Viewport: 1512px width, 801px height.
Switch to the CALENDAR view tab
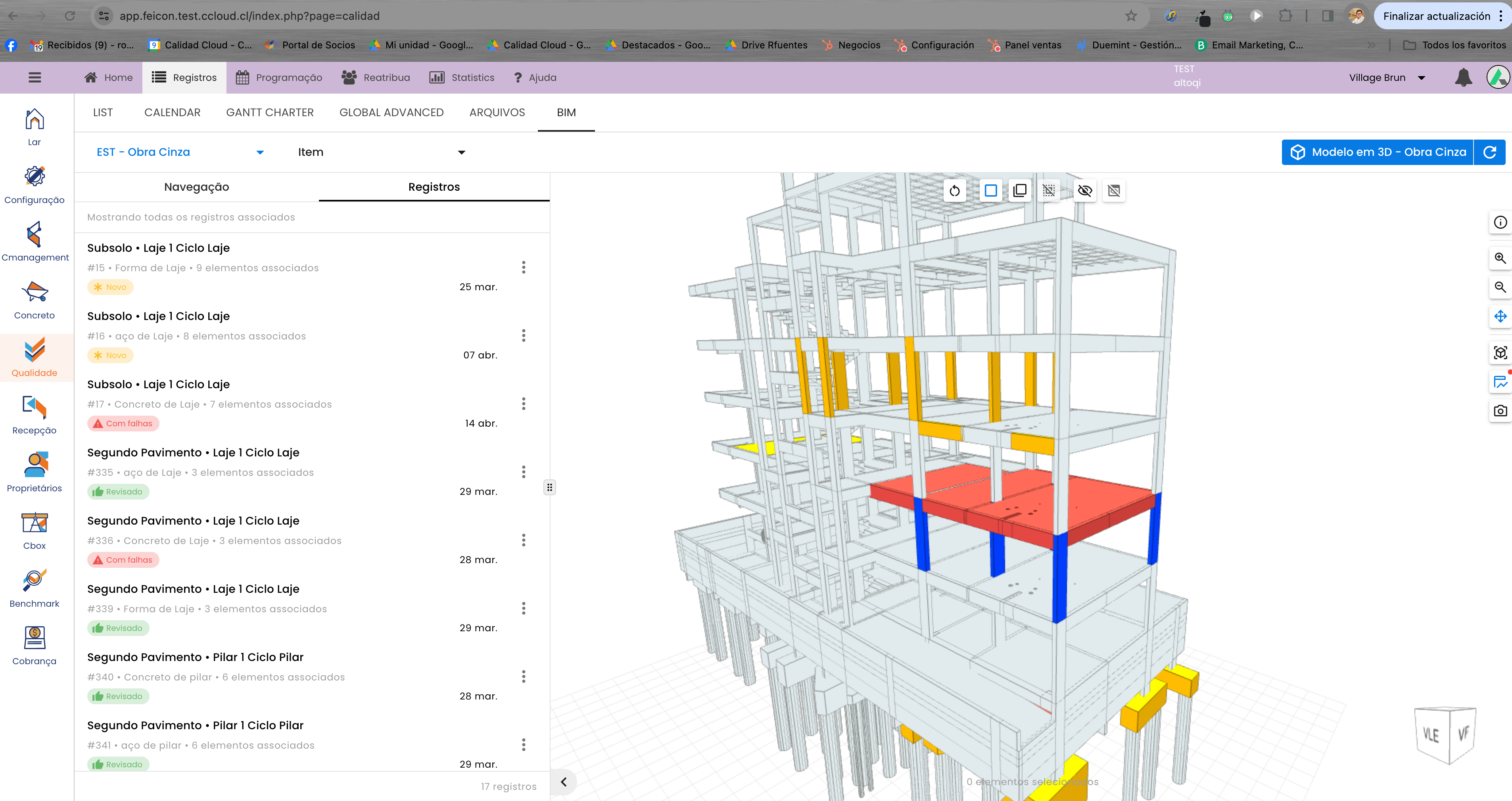173,112
